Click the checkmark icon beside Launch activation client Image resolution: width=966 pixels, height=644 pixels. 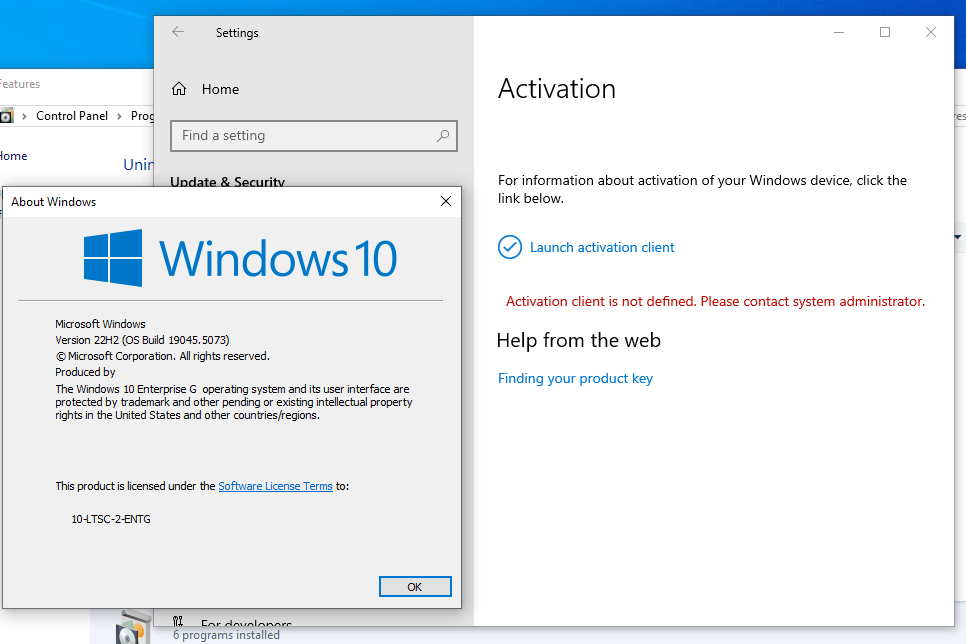(x=509, y=247)
